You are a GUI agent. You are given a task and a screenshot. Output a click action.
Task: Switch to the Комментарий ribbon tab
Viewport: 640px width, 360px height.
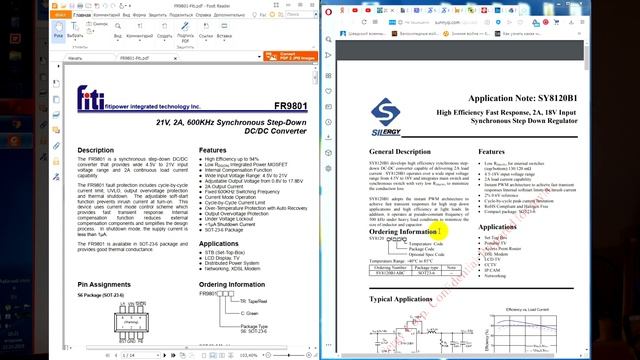coord(107,15)
